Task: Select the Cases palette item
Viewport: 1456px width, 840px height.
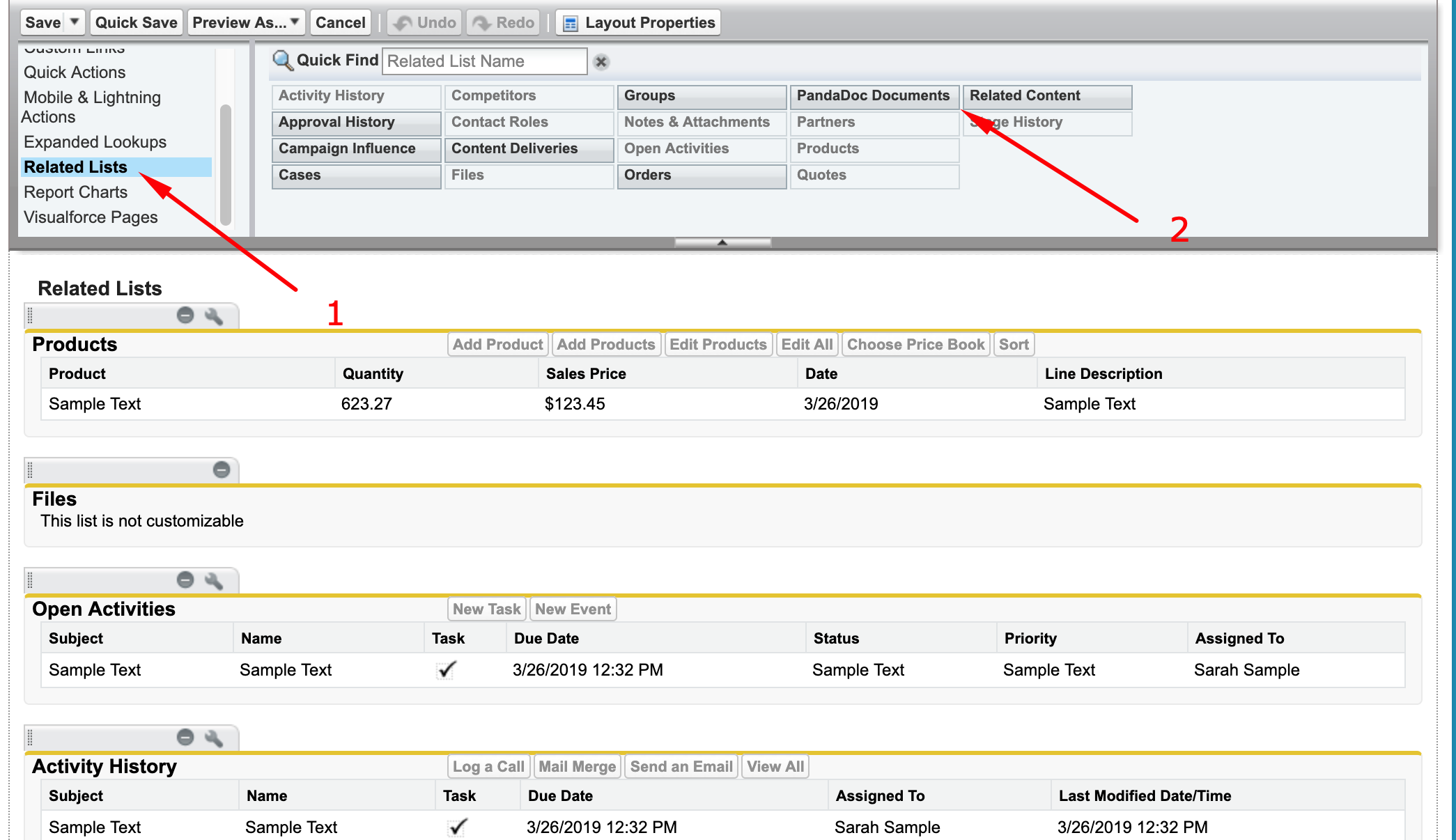Action: tap(356, 176)
